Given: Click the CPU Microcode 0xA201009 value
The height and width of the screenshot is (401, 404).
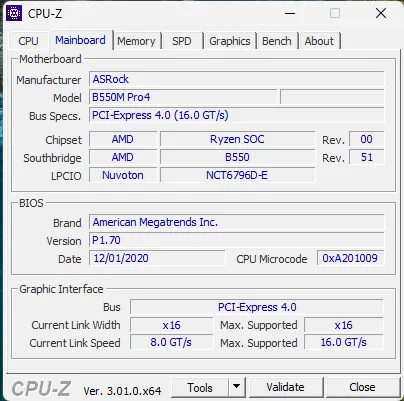Looking at the screenshot, I should (x=350, y=258).
